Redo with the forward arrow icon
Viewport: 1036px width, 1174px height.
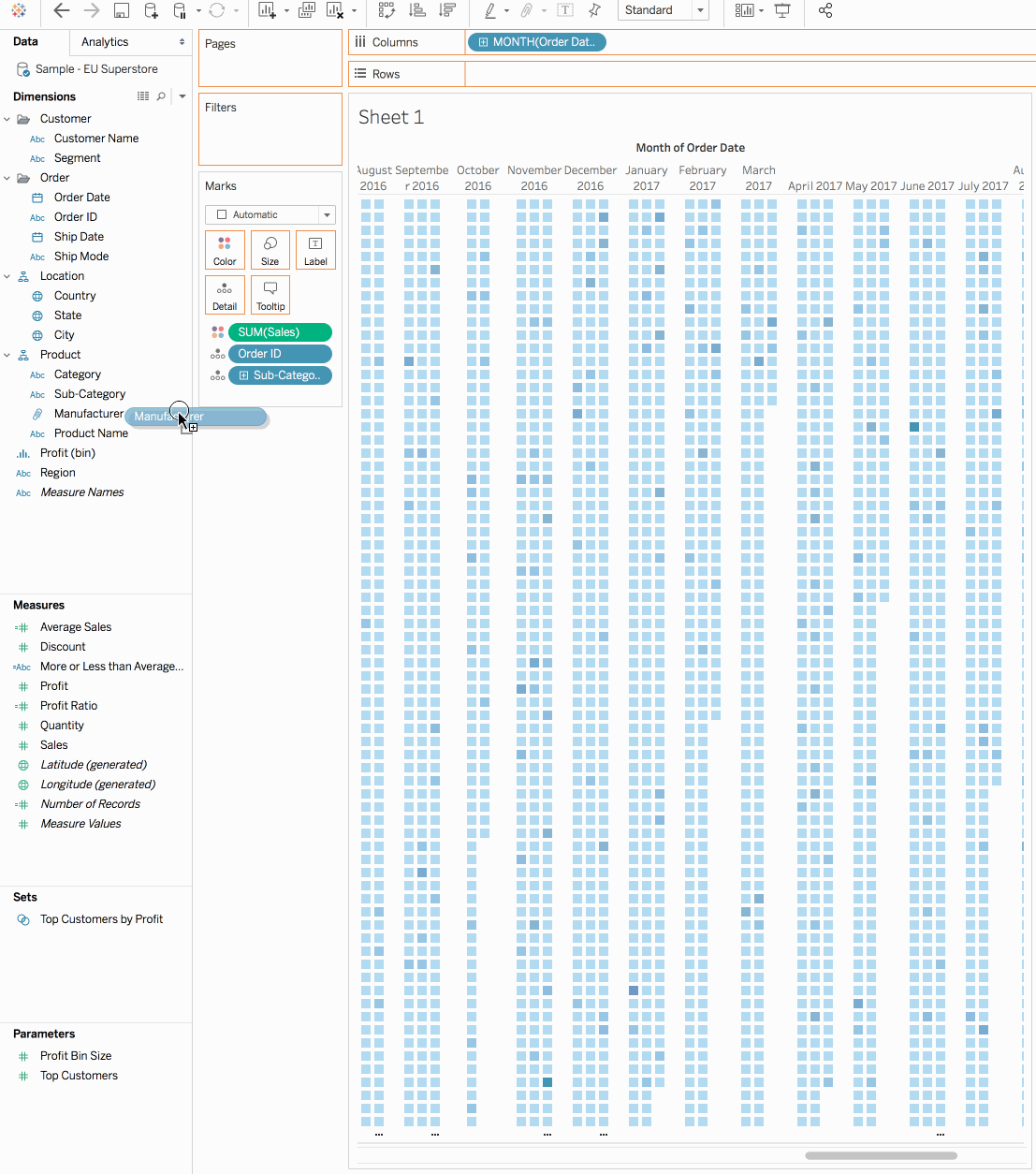click(x=92, y=10)
